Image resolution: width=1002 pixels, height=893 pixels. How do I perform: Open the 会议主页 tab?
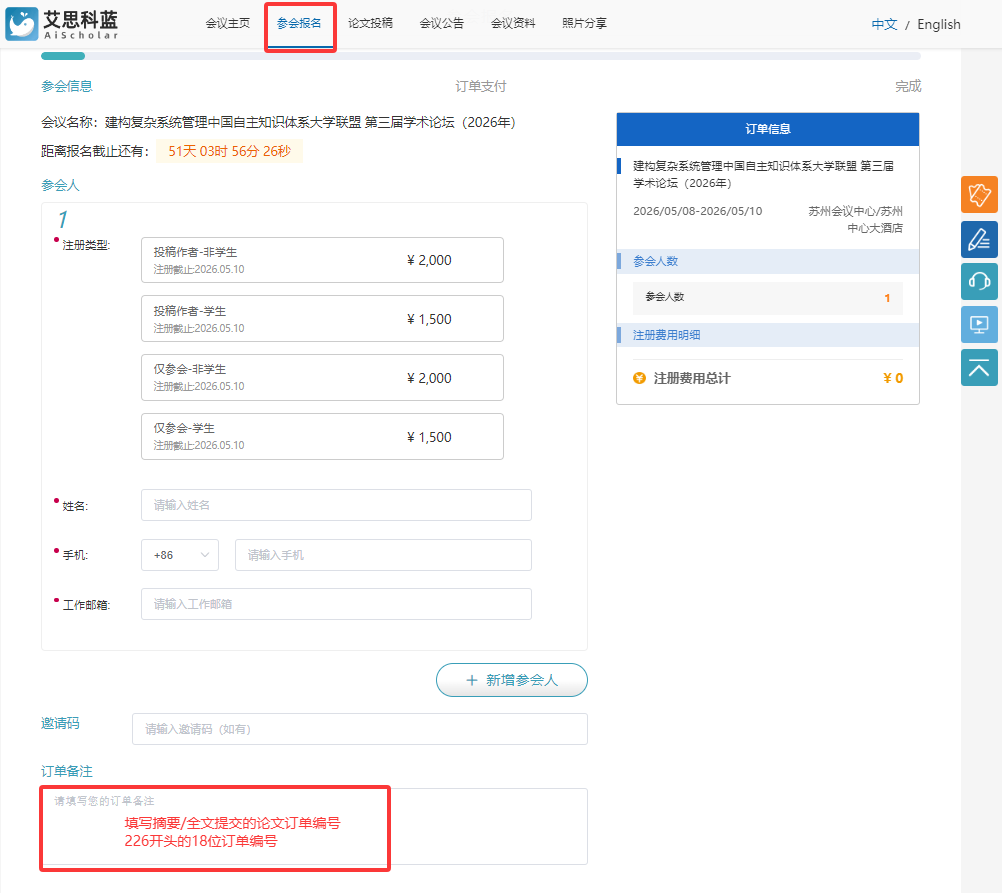[227, 23]
